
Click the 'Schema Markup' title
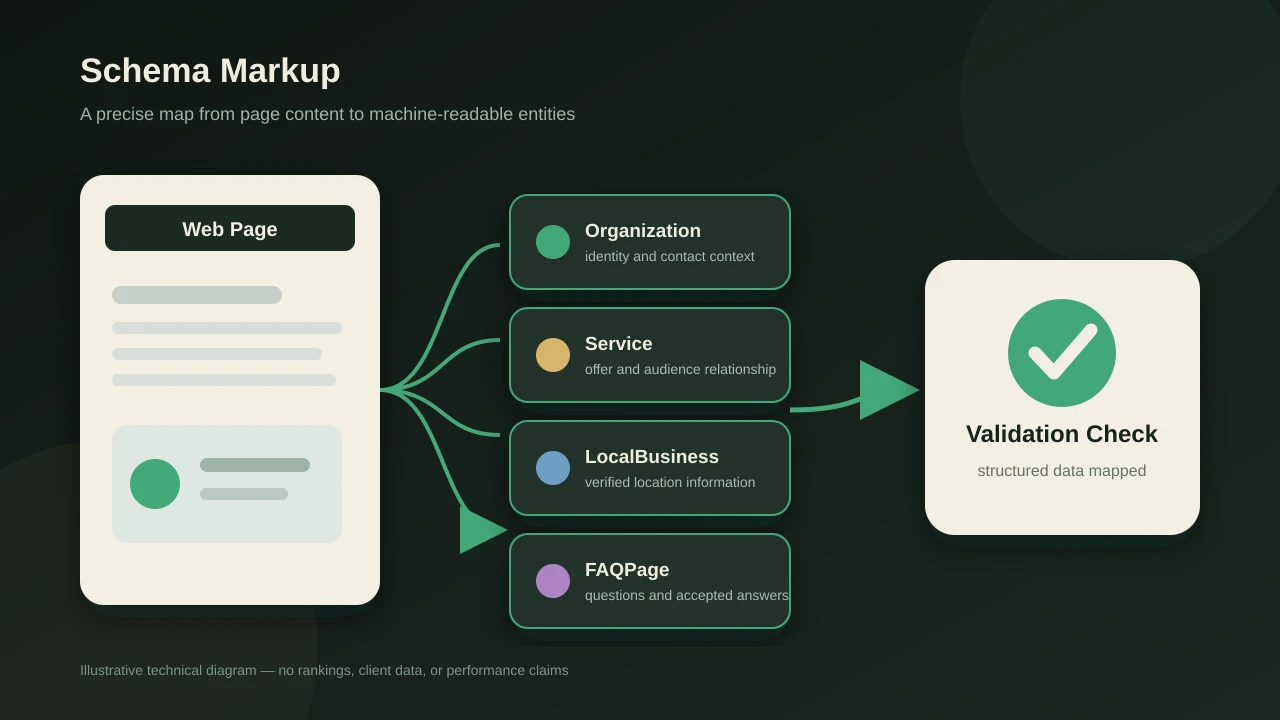click(210, 71)
